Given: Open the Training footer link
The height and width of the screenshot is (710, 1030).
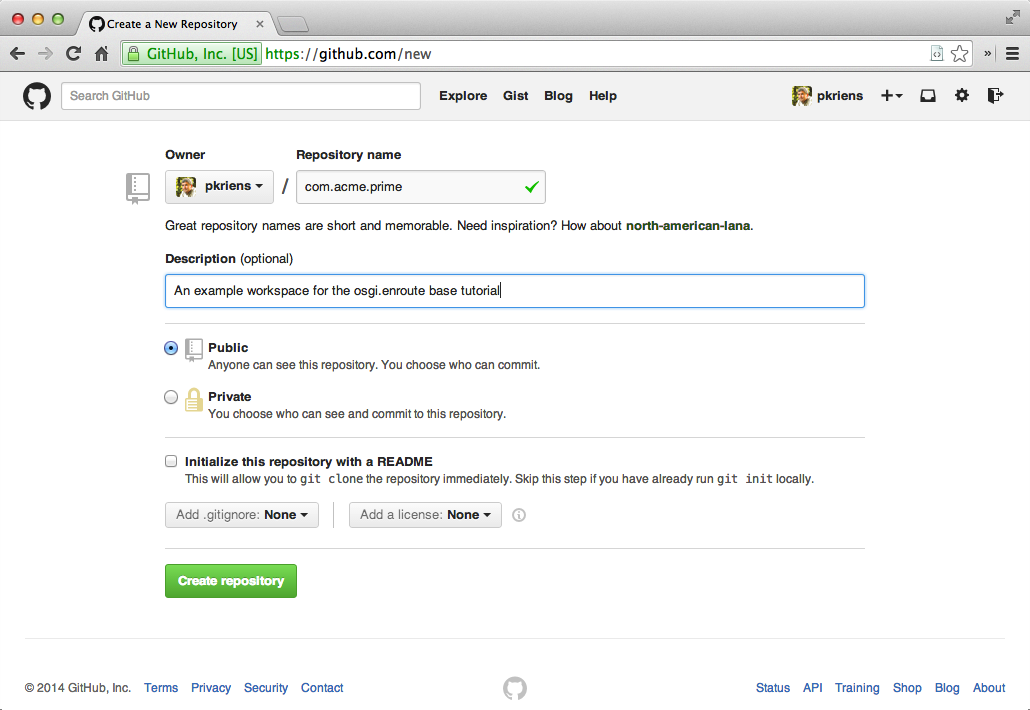Looking at the screenshot, I should (857, 688).
